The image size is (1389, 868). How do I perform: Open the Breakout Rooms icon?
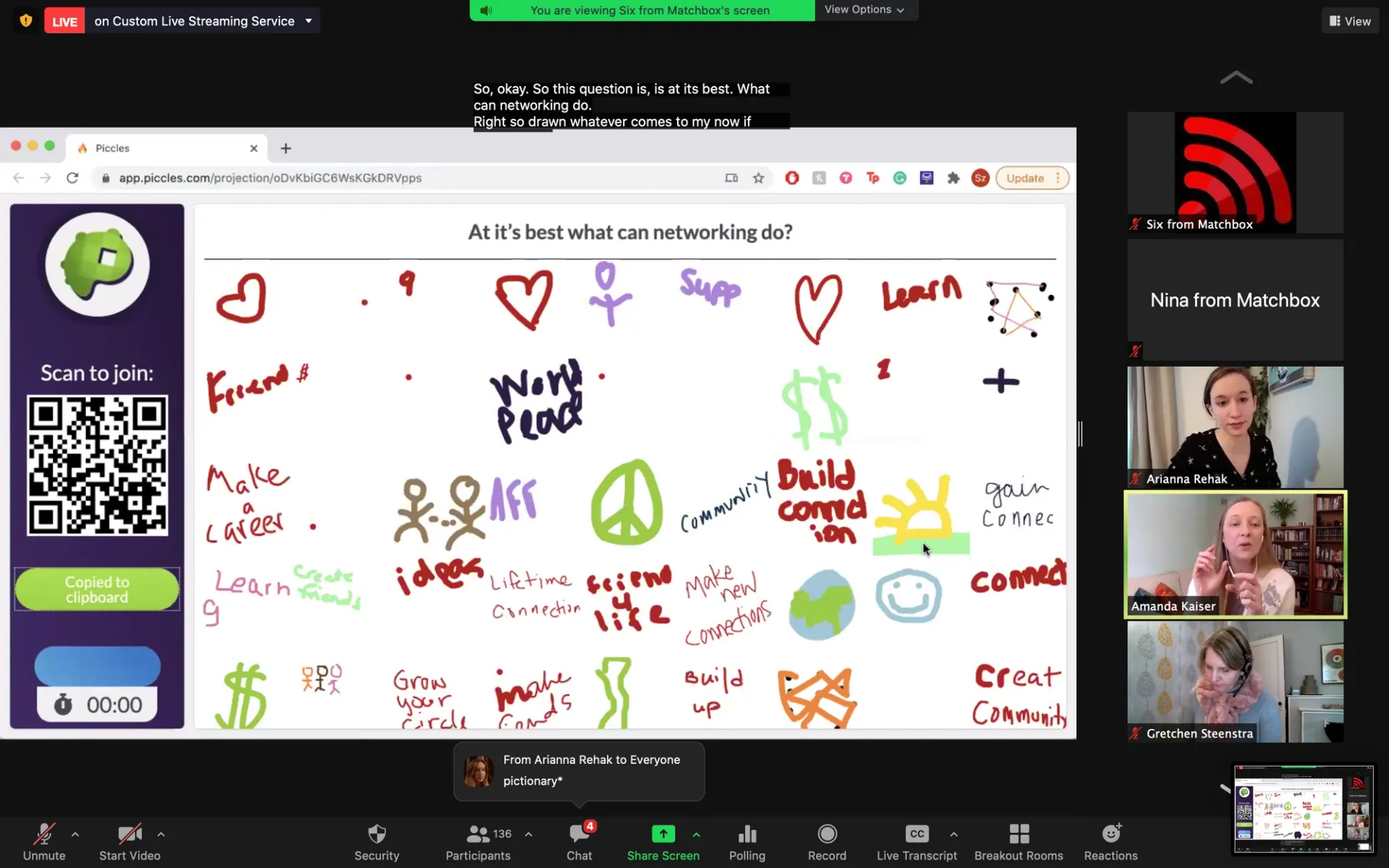pos(1019,835)
